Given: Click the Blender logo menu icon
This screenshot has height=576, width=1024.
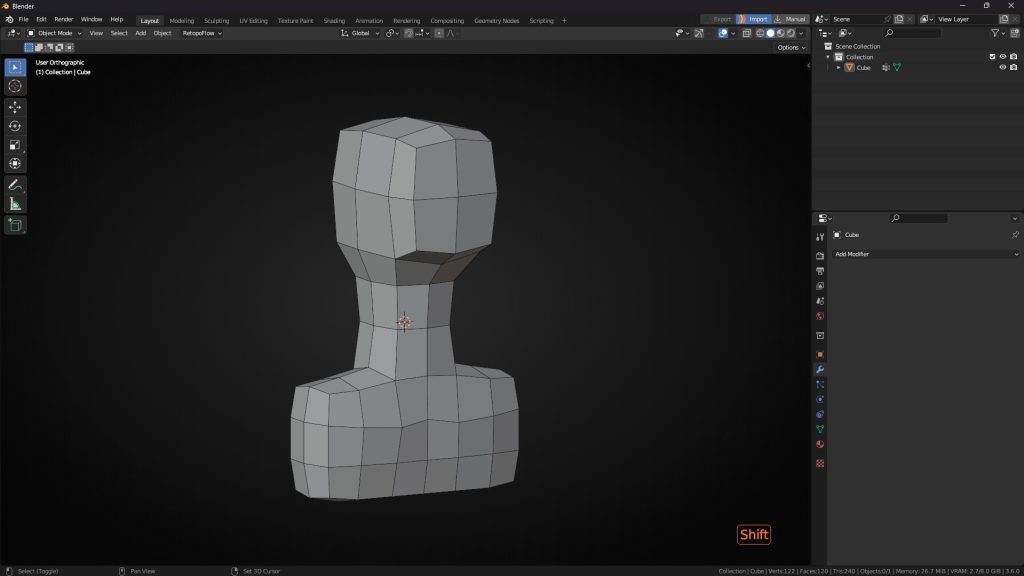Looking at the screenshot, I should pyautogui.click(x=9, y=20).
